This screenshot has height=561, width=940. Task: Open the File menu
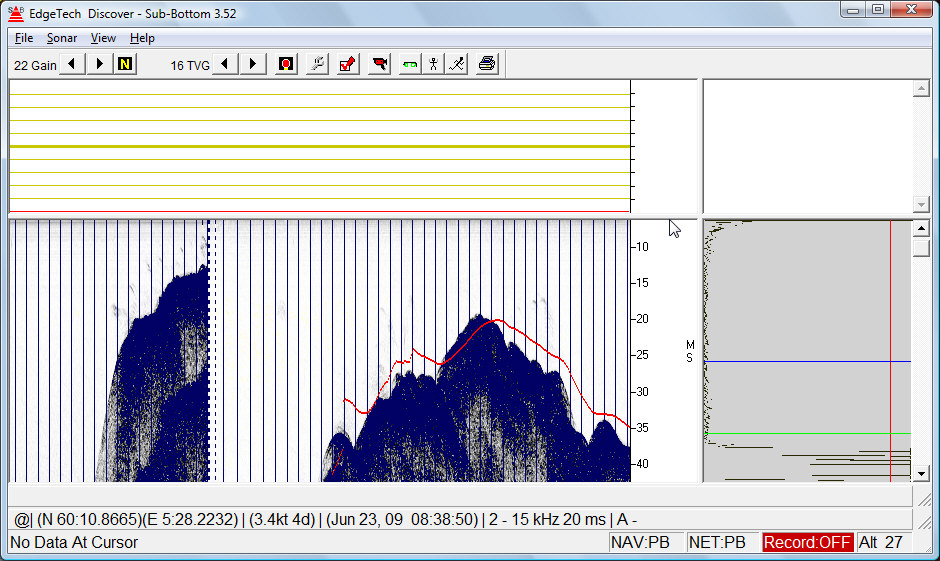pos(24,38)
